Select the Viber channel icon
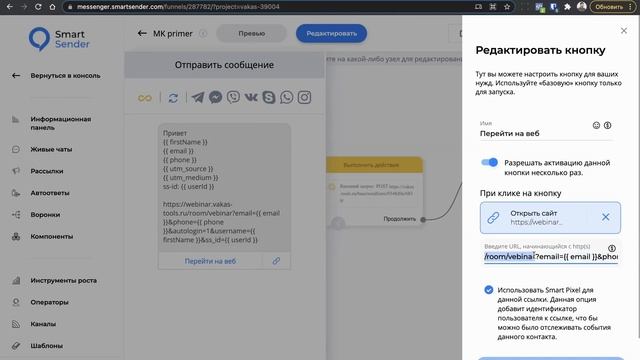 click(233, 97)
